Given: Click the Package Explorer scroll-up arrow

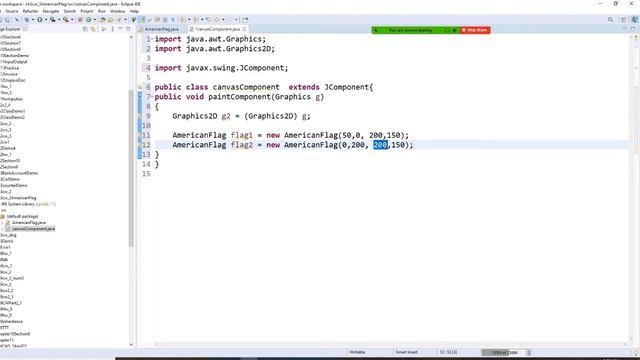Looking at the screenshot, I should [x=131, y=37].
